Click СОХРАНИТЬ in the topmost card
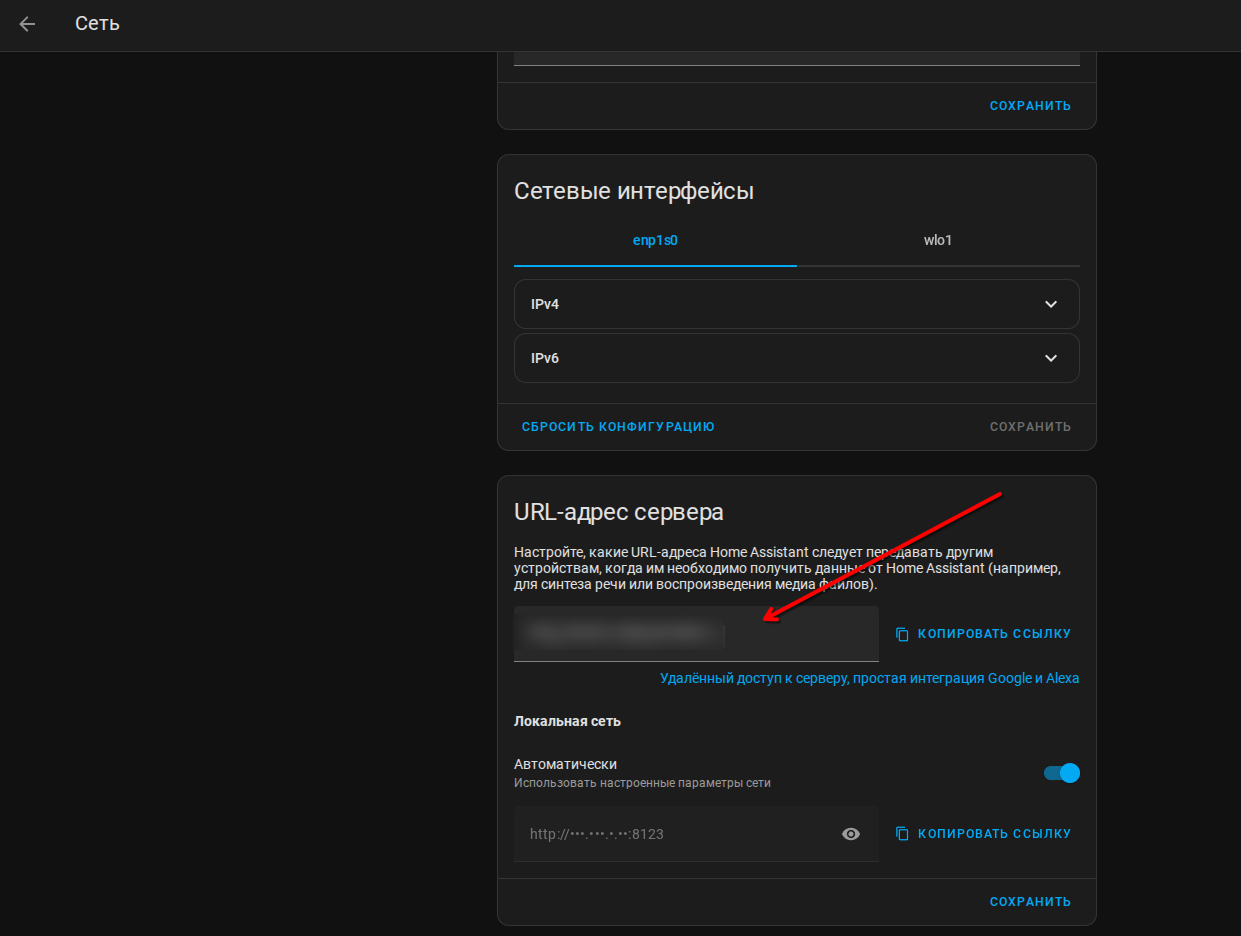Viewport: 1241px width, 936px height. (1030, 106)
